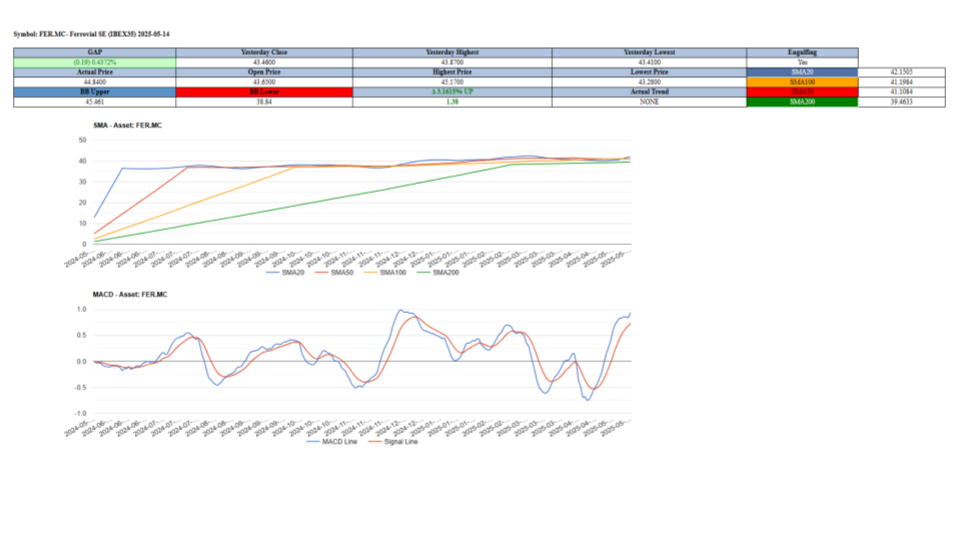Click the green percentage UP cell
The image size is (960, 540).
[x=451, y=92]
